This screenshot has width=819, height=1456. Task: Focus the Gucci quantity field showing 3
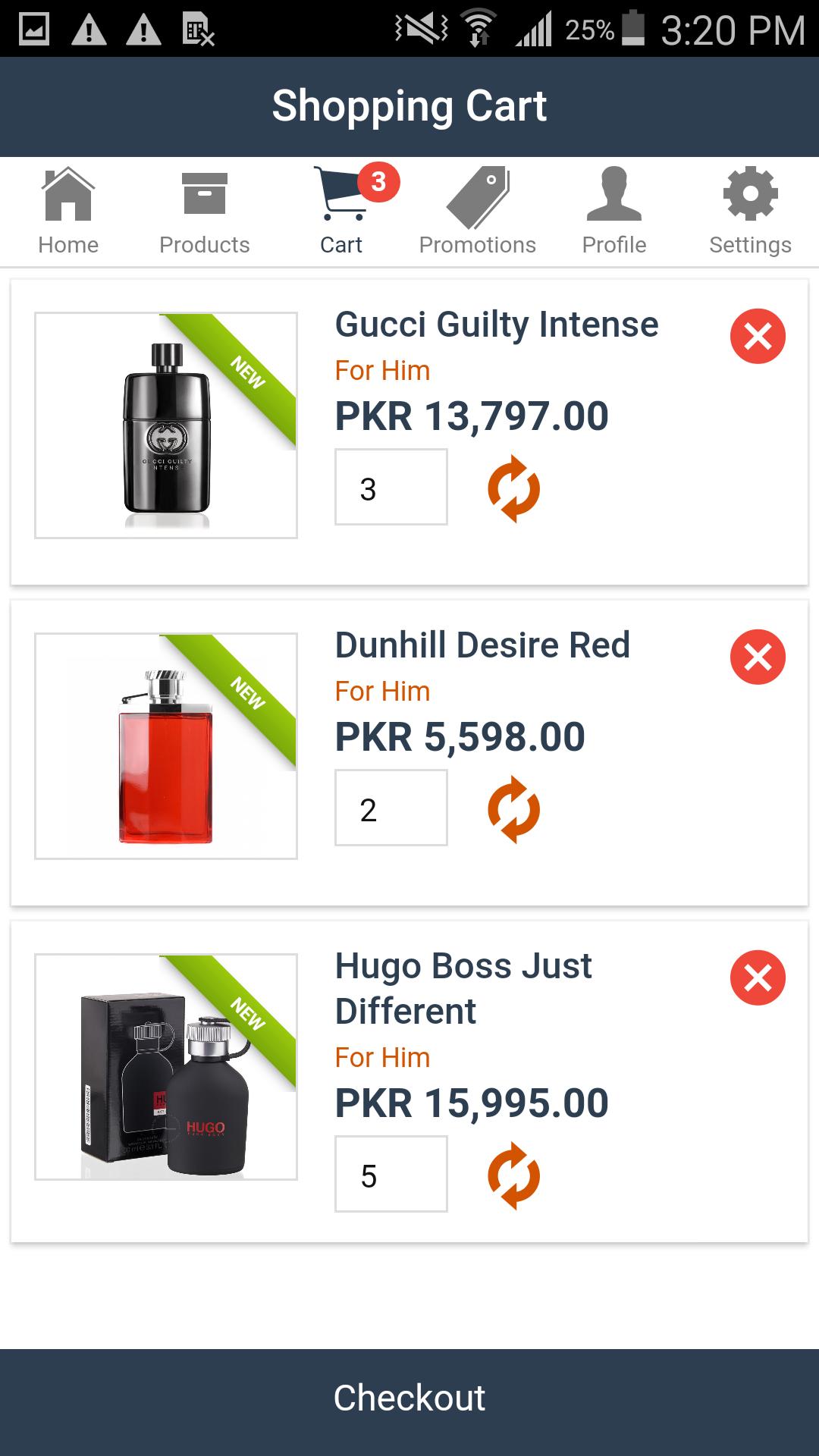coord(391,487)
